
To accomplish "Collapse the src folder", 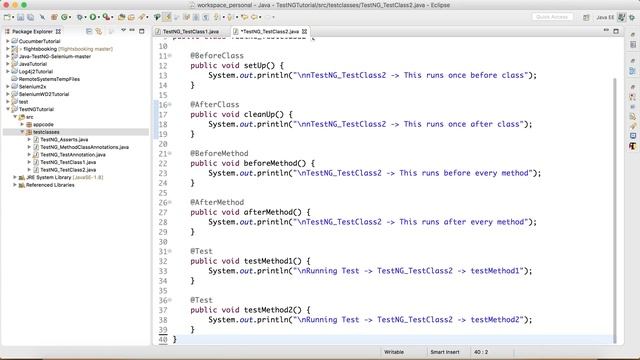I will coord(15,117).
